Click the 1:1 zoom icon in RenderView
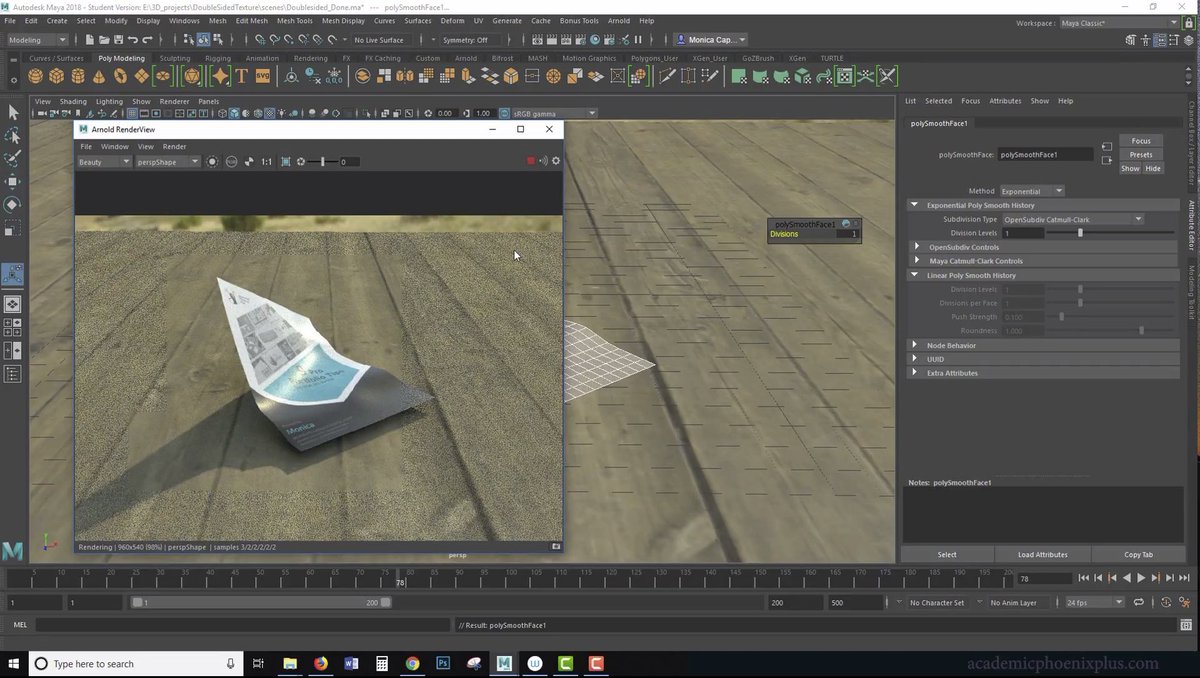The image size is (1200, 678). pyautogui.click(x=266, y=161)
